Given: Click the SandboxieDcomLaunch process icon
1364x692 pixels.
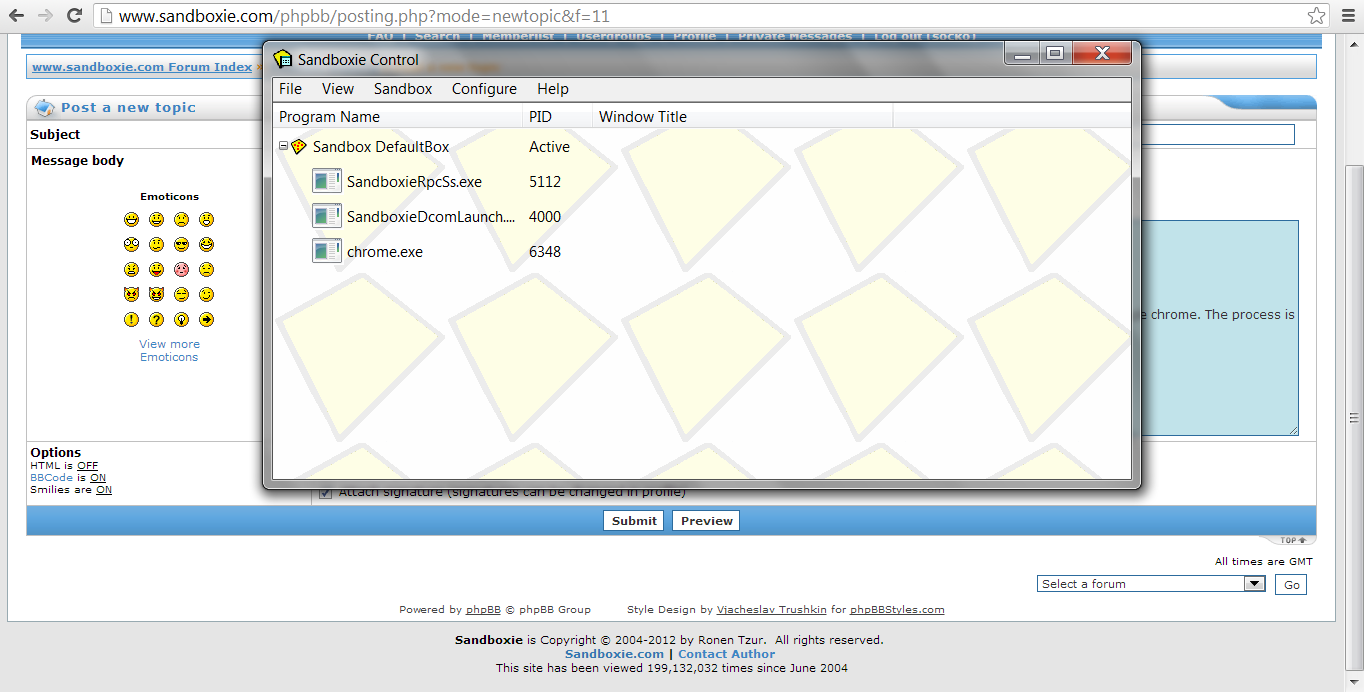Looking at the screenshot, I should point(327,216).
